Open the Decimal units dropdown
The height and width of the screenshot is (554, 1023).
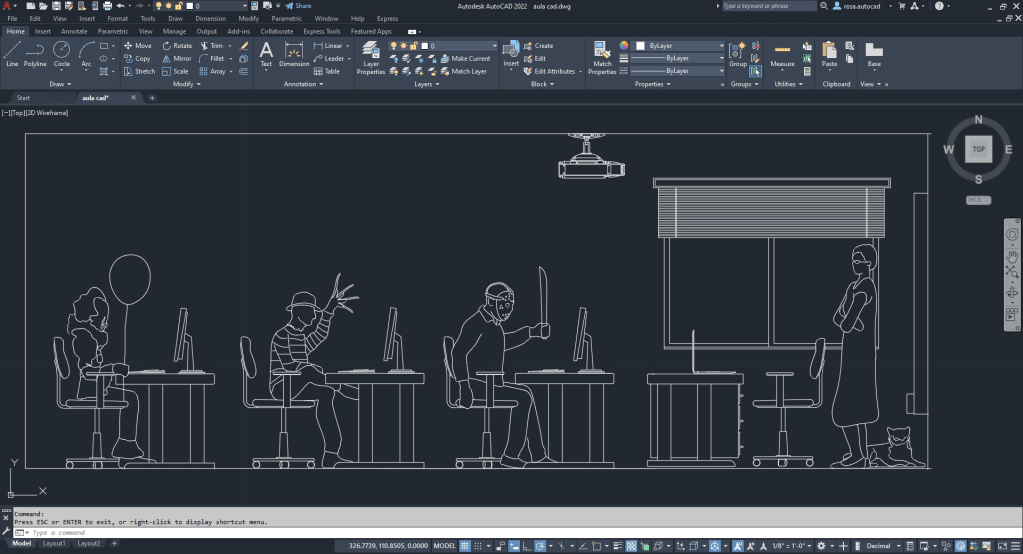(x=881, y=546)
